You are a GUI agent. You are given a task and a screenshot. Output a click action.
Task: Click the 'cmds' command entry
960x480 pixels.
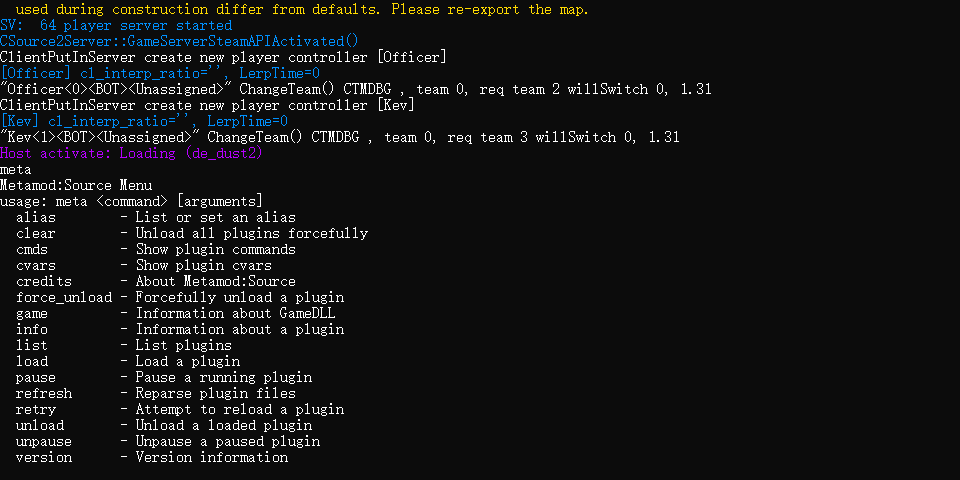32,249
